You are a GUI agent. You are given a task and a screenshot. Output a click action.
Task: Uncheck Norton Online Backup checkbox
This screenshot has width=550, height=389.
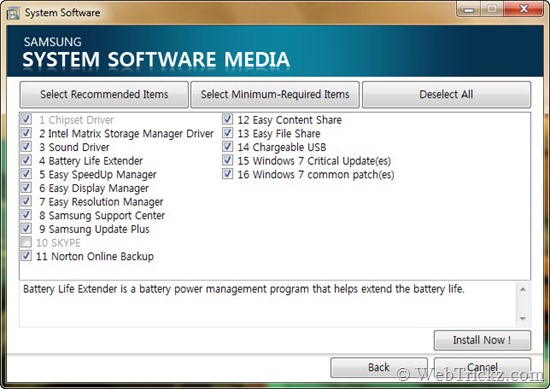pyautogui.click(x=26, y=256)
